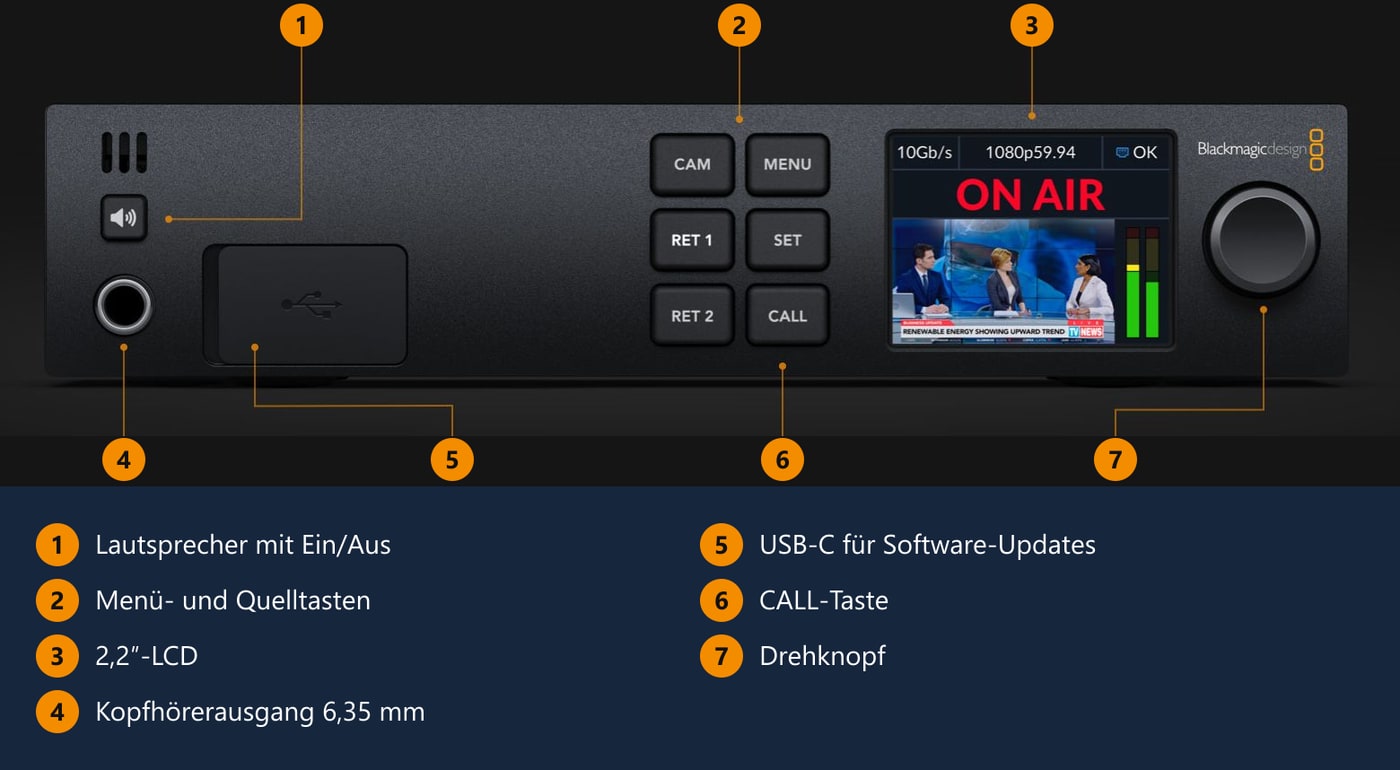Click 'CALL-Taste' legend text
This screenshot has height=770, width=1400.
824,600
